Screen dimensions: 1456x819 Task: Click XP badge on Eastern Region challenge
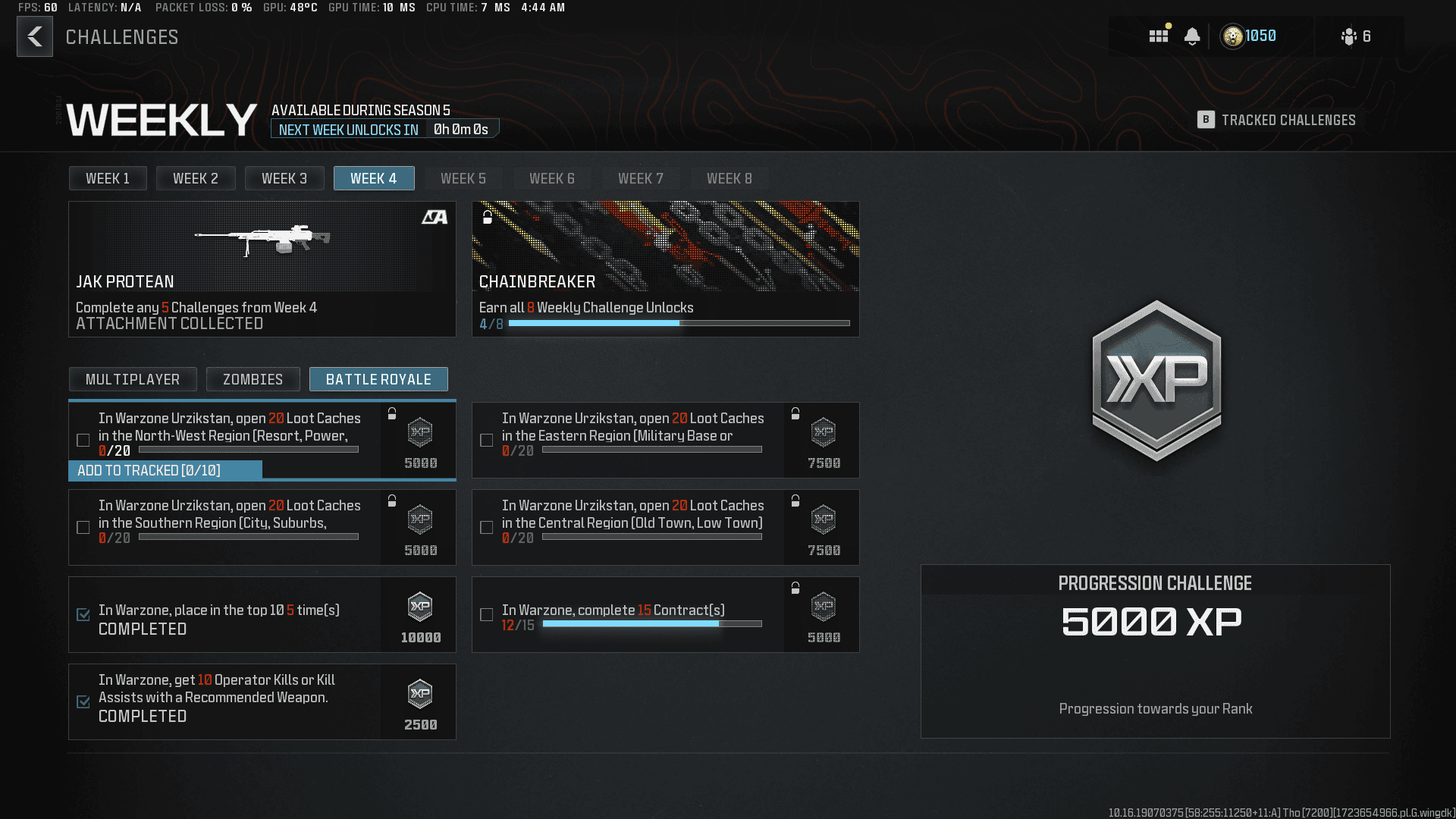[x=824, y=432]
